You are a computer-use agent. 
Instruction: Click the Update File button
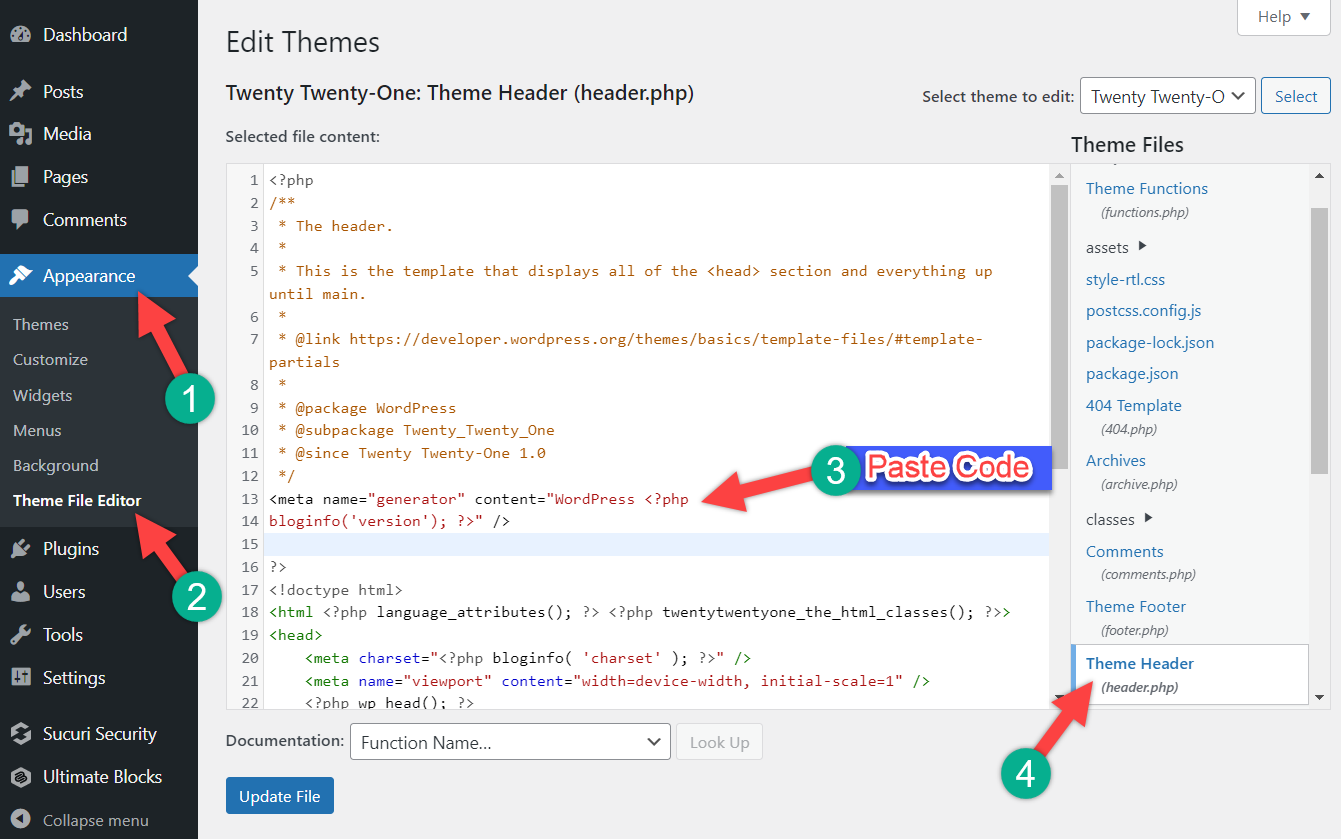280,796
